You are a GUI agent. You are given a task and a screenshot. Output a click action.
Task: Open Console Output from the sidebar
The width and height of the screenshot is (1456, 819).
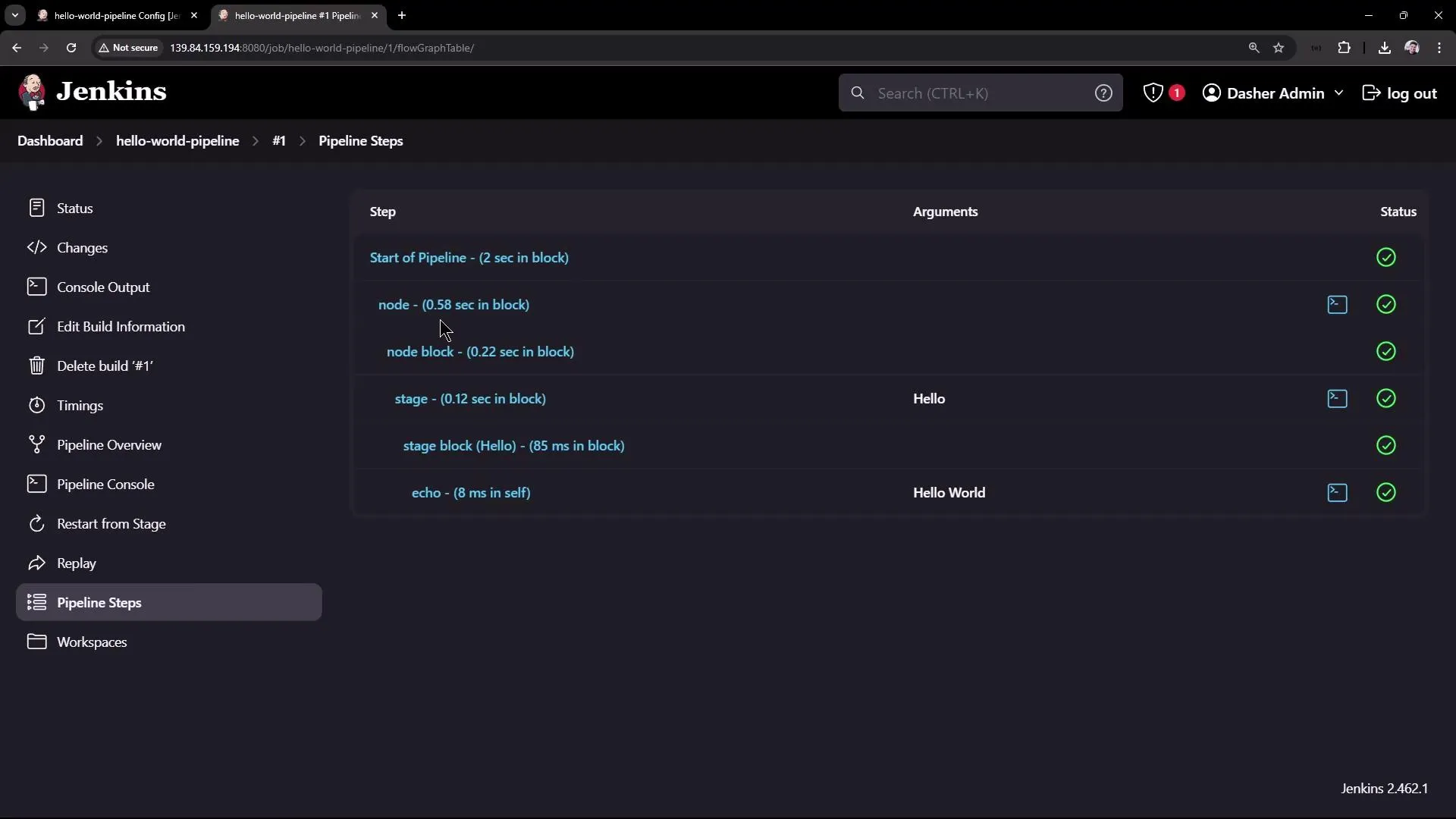102,287
